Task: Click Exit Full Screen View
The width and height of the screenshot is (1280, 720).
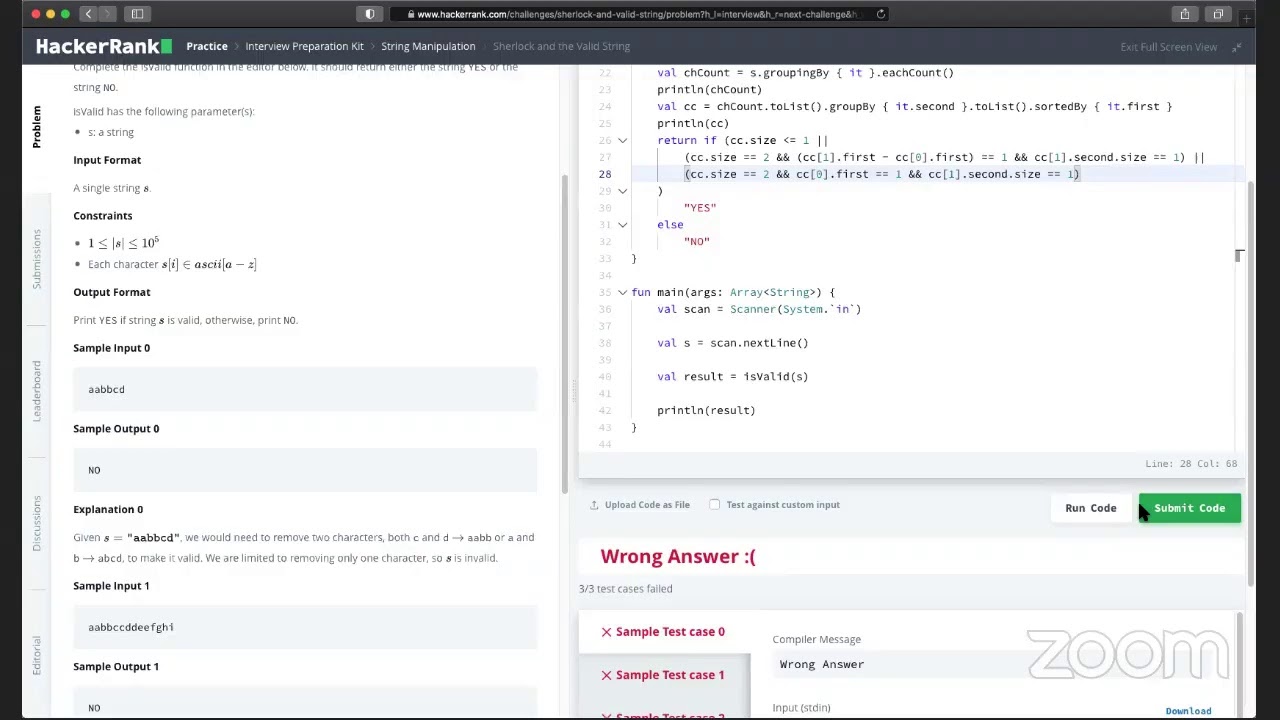Action: 1168,47
